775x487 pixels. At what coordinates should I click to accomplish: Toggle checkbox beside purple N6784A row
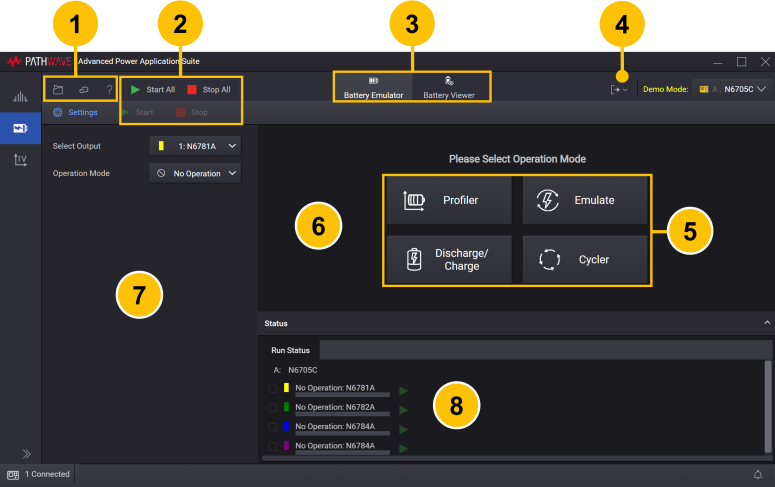pyautogui.click(x=272, y=446)
